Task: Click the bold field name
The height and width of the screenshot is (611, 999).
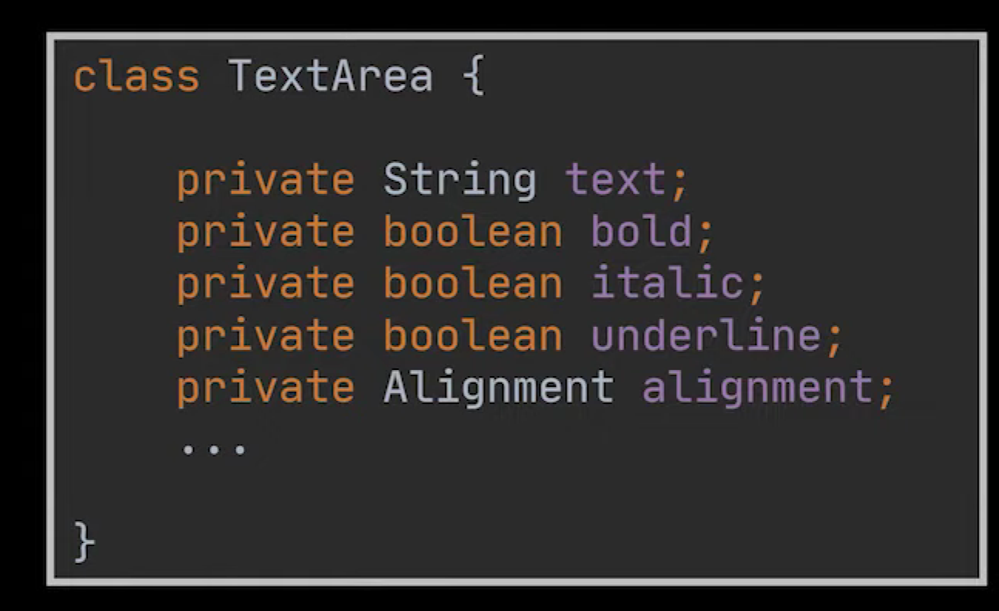Action: (x=642, y=231)
